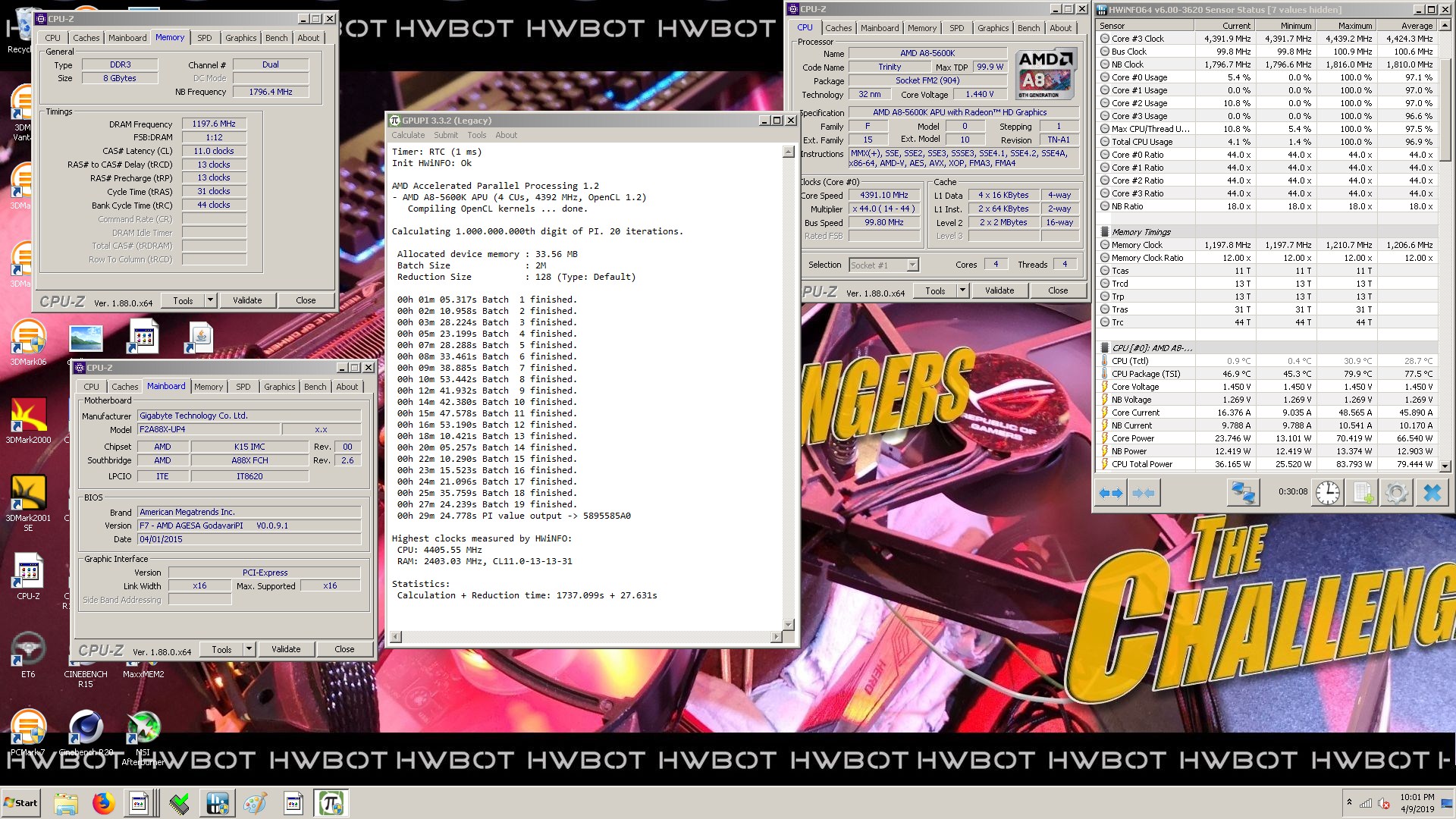Click Close button in top-right CPU-Z window
The height and width of the screenshot is (819, 1456).
pos(1058,290)
